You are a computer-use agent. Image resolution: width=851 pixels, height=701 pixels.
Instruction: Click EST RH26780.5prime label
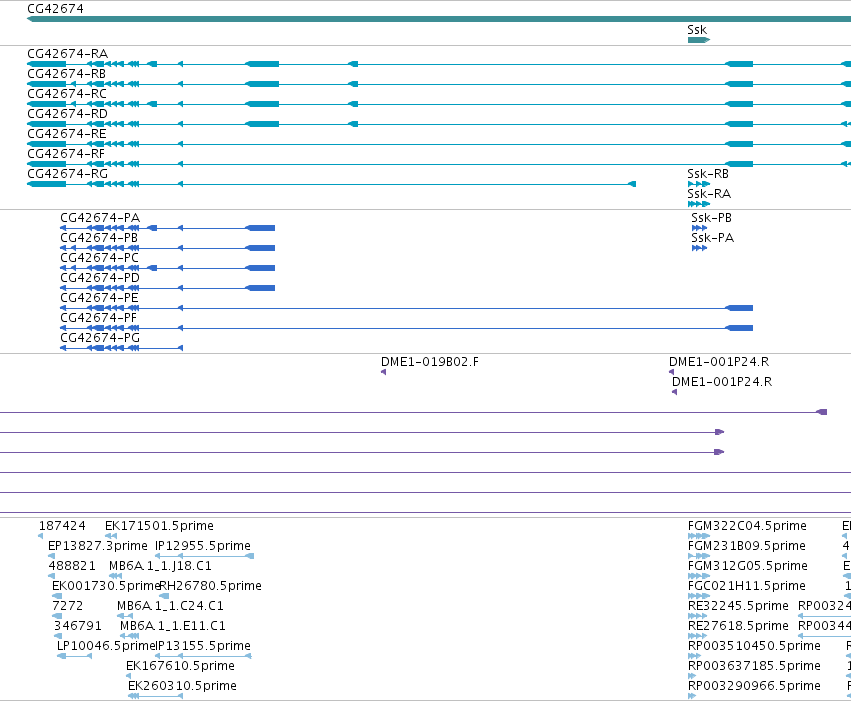pos(211,586)
